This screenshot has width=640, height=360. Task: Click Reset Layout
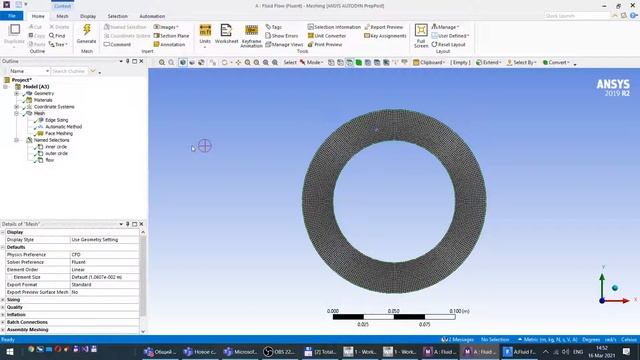pyautogui.click(x=448, y=44)
